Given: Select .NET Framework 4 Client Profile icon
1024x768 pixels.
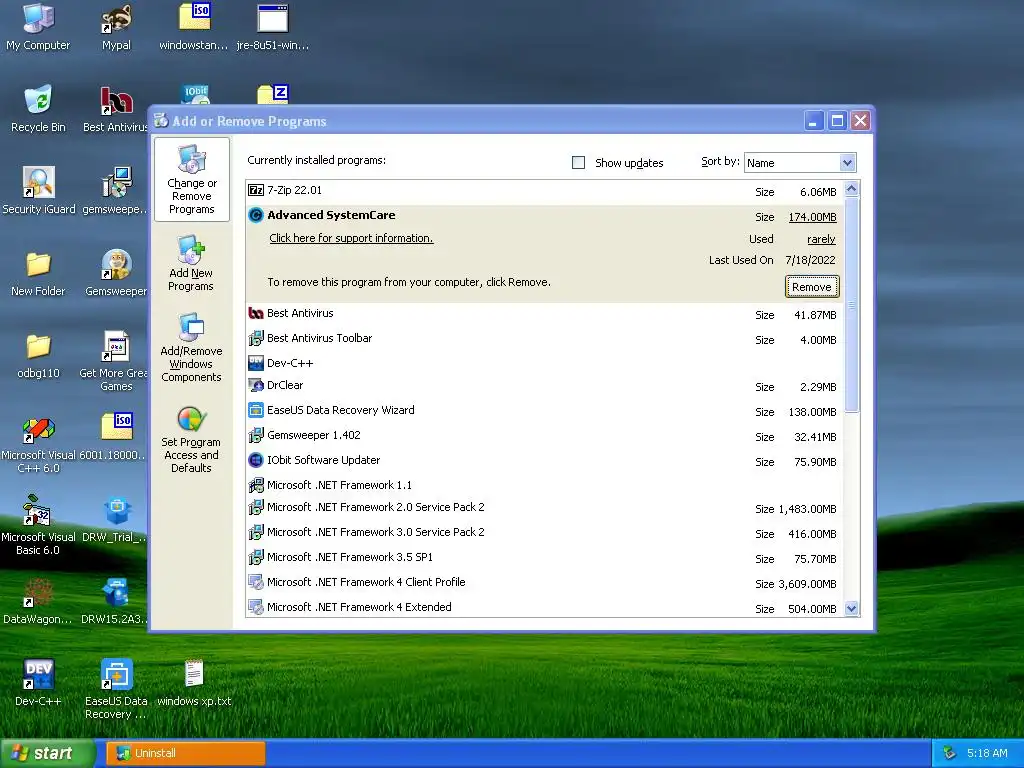Looking at the screenshot, I should [256, 582].
